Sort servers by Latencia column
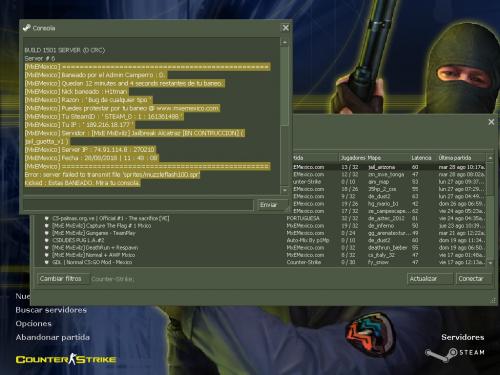The height and width of the screenshot is (375, 500). click(x=421, y=158)
